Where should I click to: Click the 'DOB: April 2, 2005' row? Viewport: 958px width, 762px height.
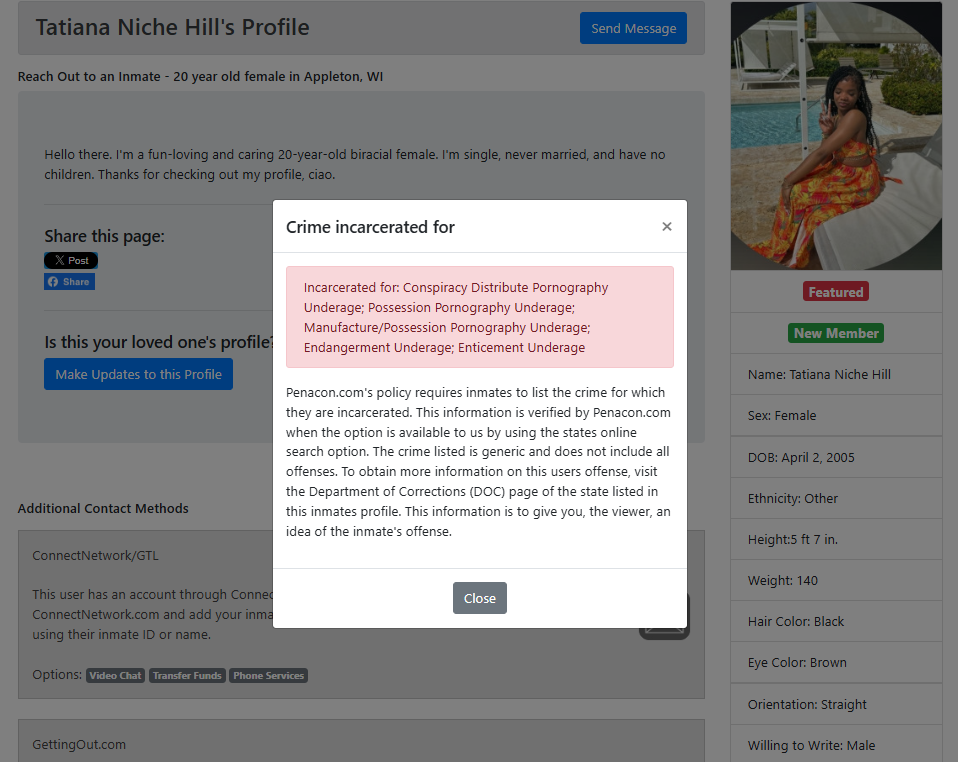pos(836,457)
